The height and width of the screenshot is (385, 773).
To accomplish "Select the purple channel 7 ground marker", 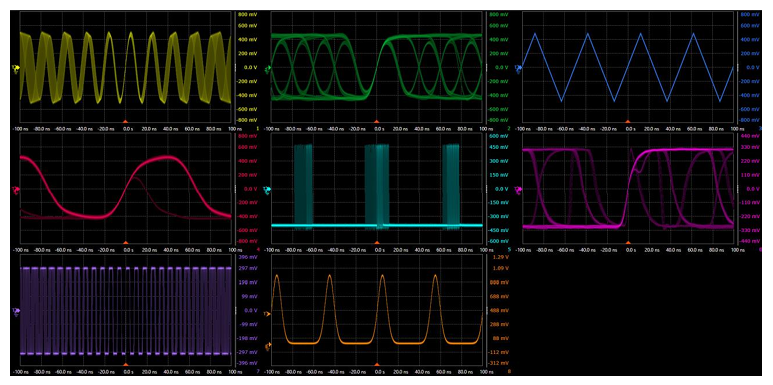I will [15, 311].
